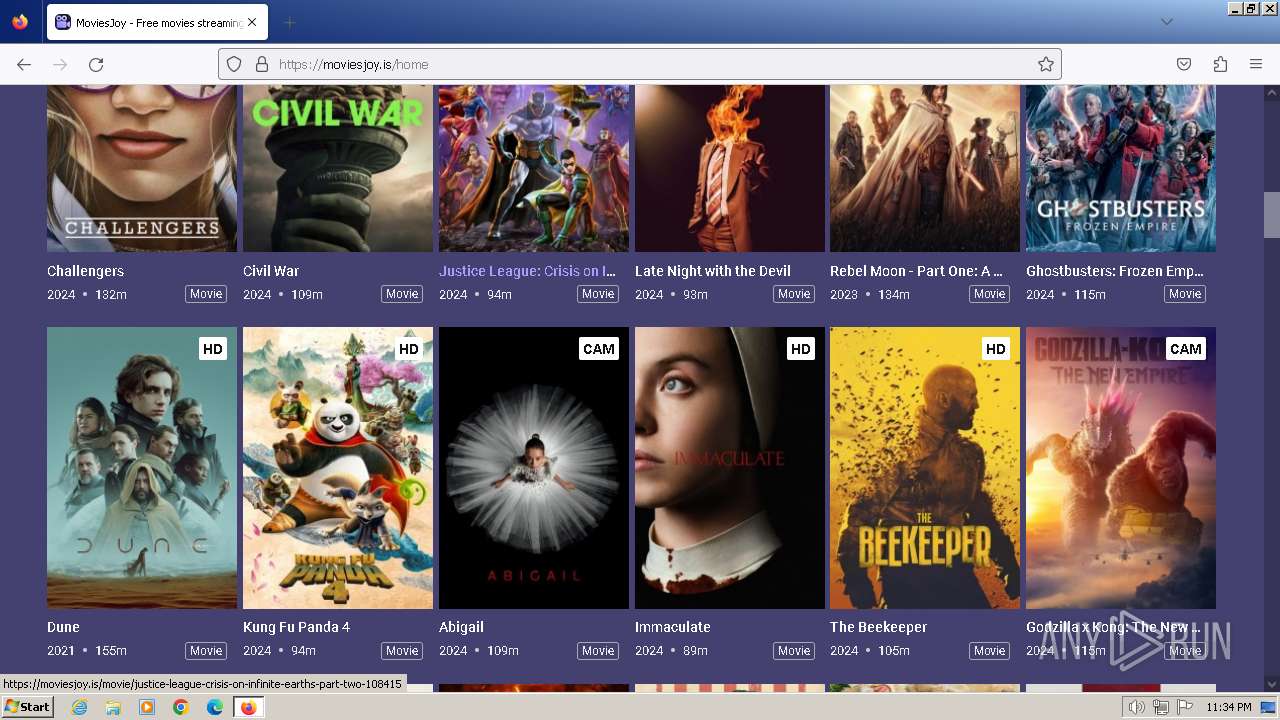The image size is (1280, 720).
Task: Open The Beekeeper movie poster
Action: click(x=925, y=468)
